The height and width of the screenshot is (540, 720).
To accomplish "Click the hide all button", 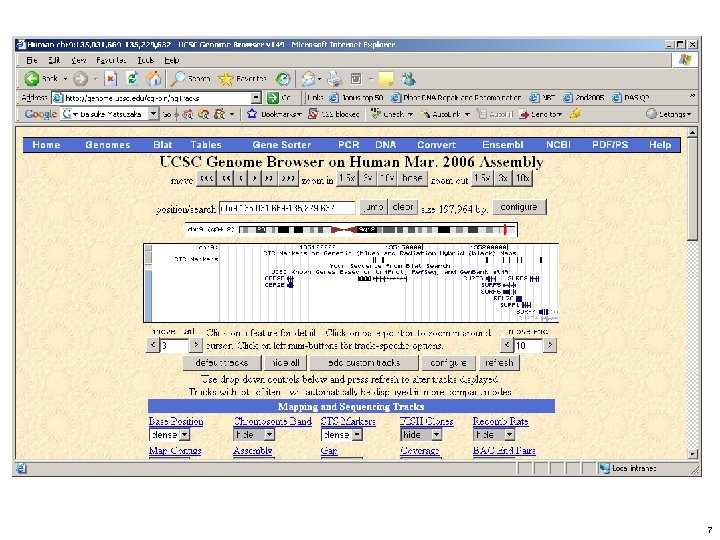I will coord(286,363).
